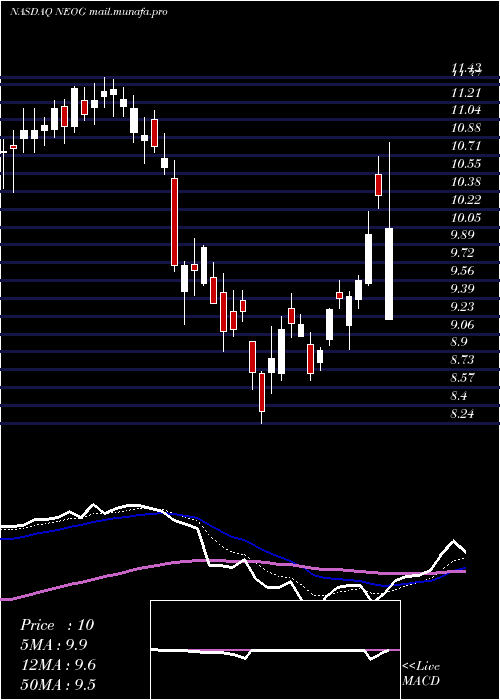Click the 10.22 price axis label
This screenshot has width=500, height=700.
pyautogui.click(x=467, y=200)
